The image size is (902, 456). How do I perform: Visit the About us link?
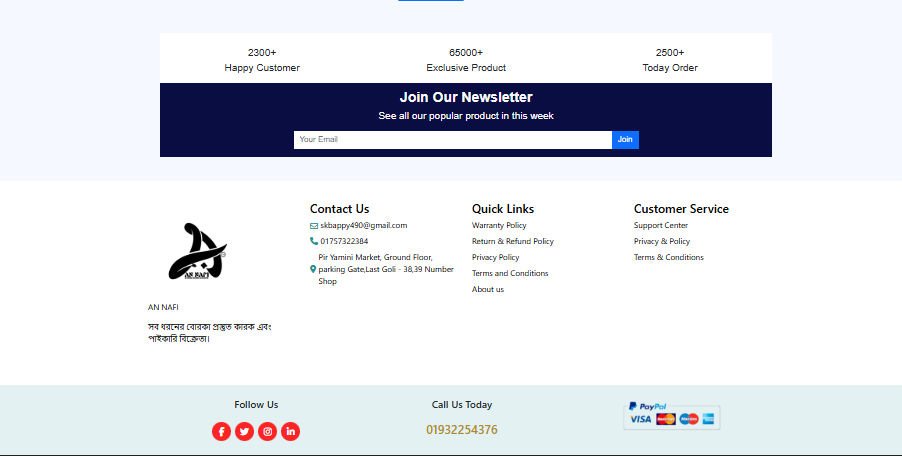pos(488,290)
